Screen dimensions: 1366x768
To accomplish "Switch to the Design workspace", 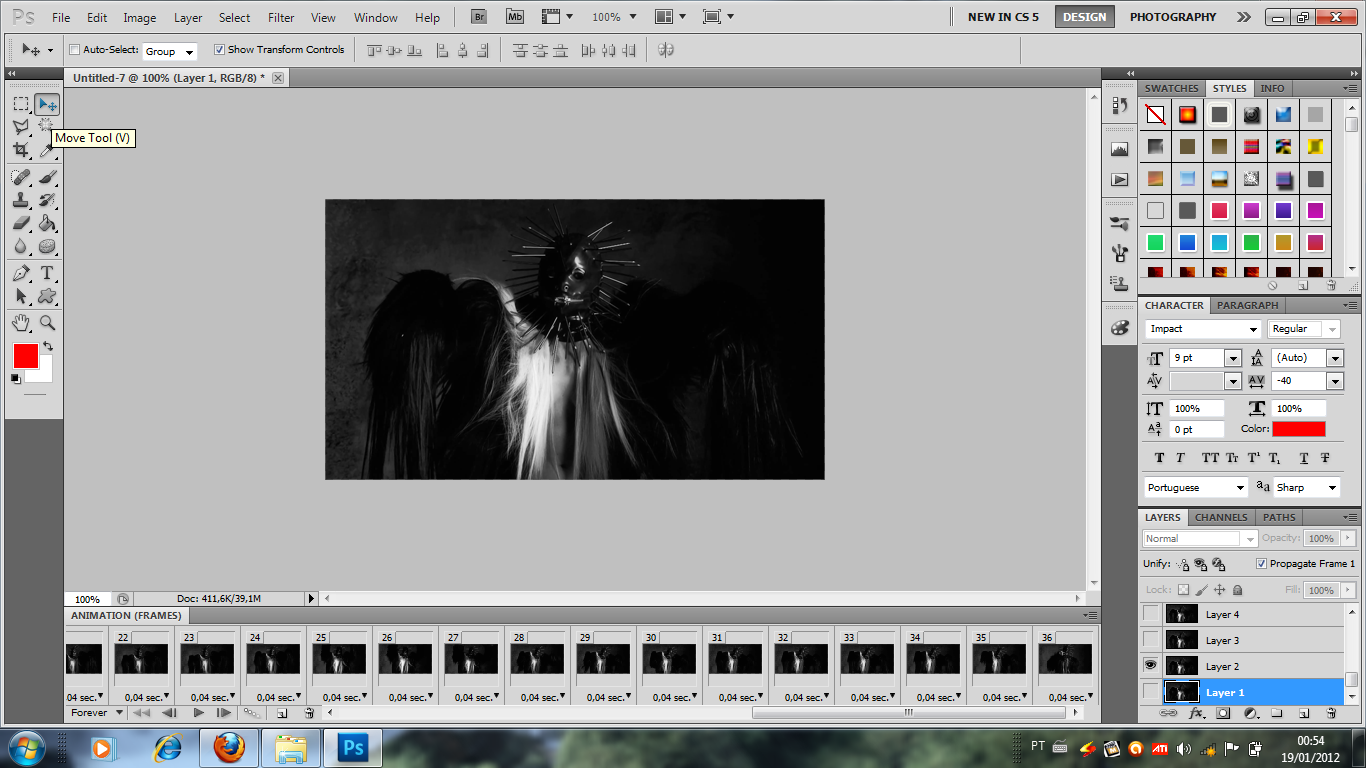I will pyautogui.click(x=1085, y=17).
